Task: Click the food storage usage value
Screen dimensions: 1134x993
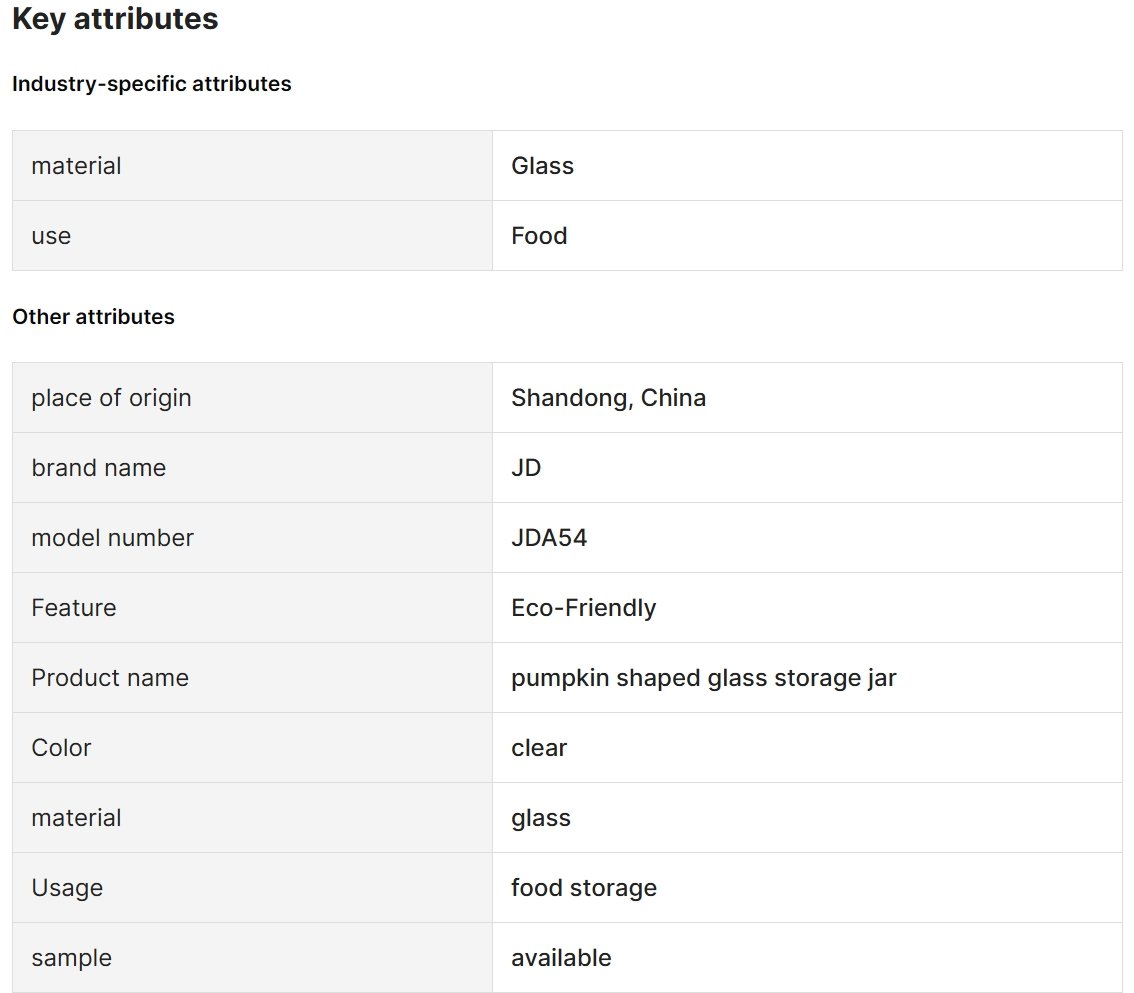Action: [584, 888]
